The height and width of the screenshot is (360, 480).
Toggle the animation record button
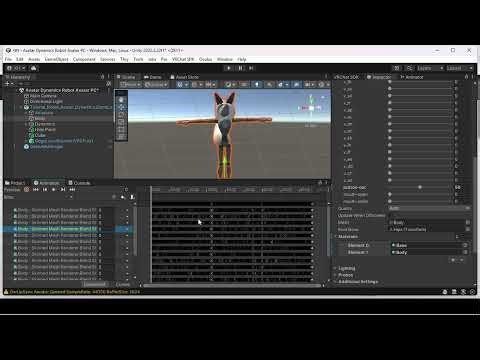coord(26,189)
